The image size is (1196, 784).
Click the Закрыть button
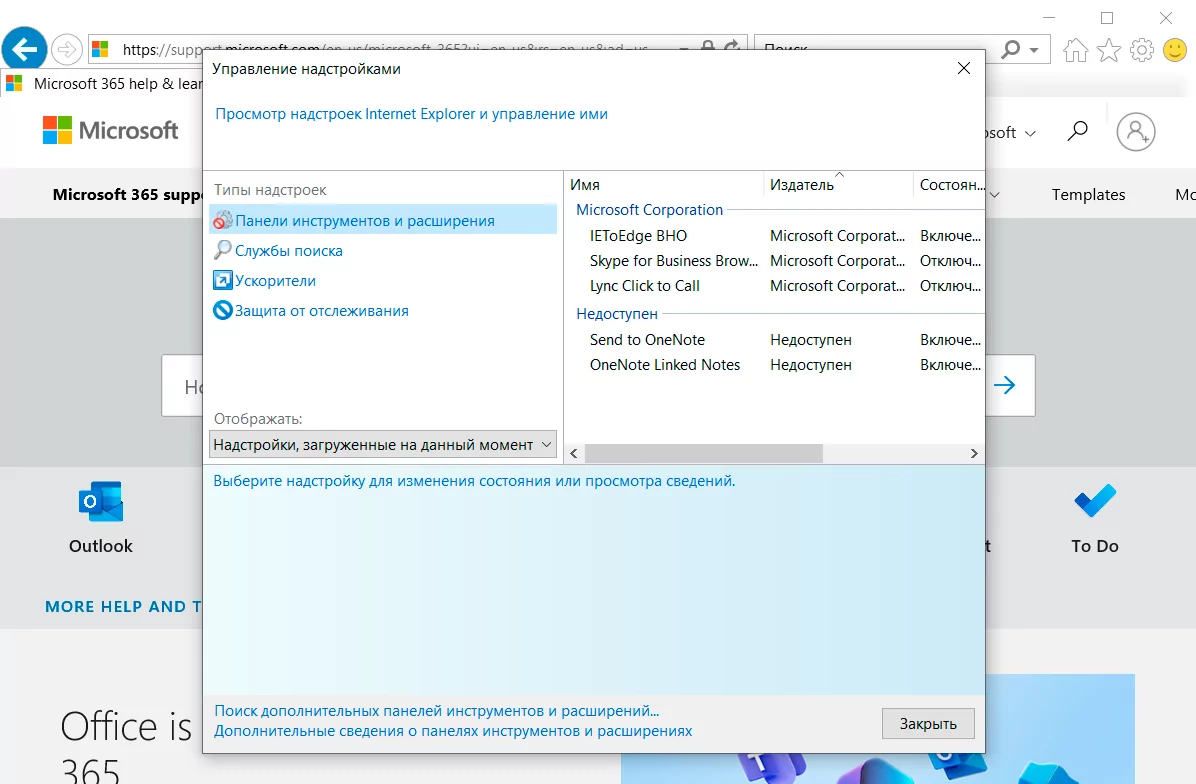(x=928, y=724)
